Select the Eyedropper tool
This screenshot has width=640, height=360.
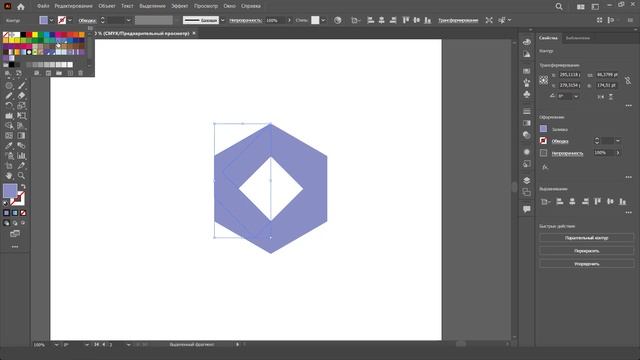[x=9, y=146]
